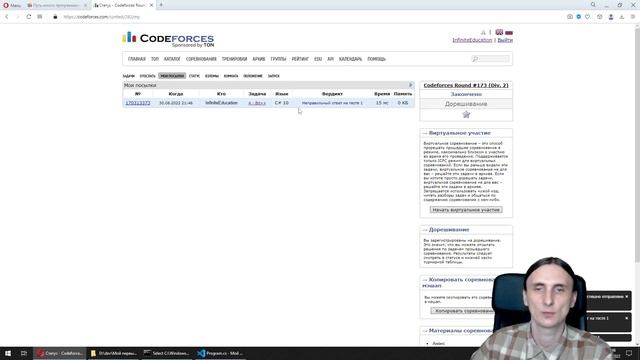Open the InfiniteEducation profile link
Viewport: 640px width, 360px height.
coord(472,40)
